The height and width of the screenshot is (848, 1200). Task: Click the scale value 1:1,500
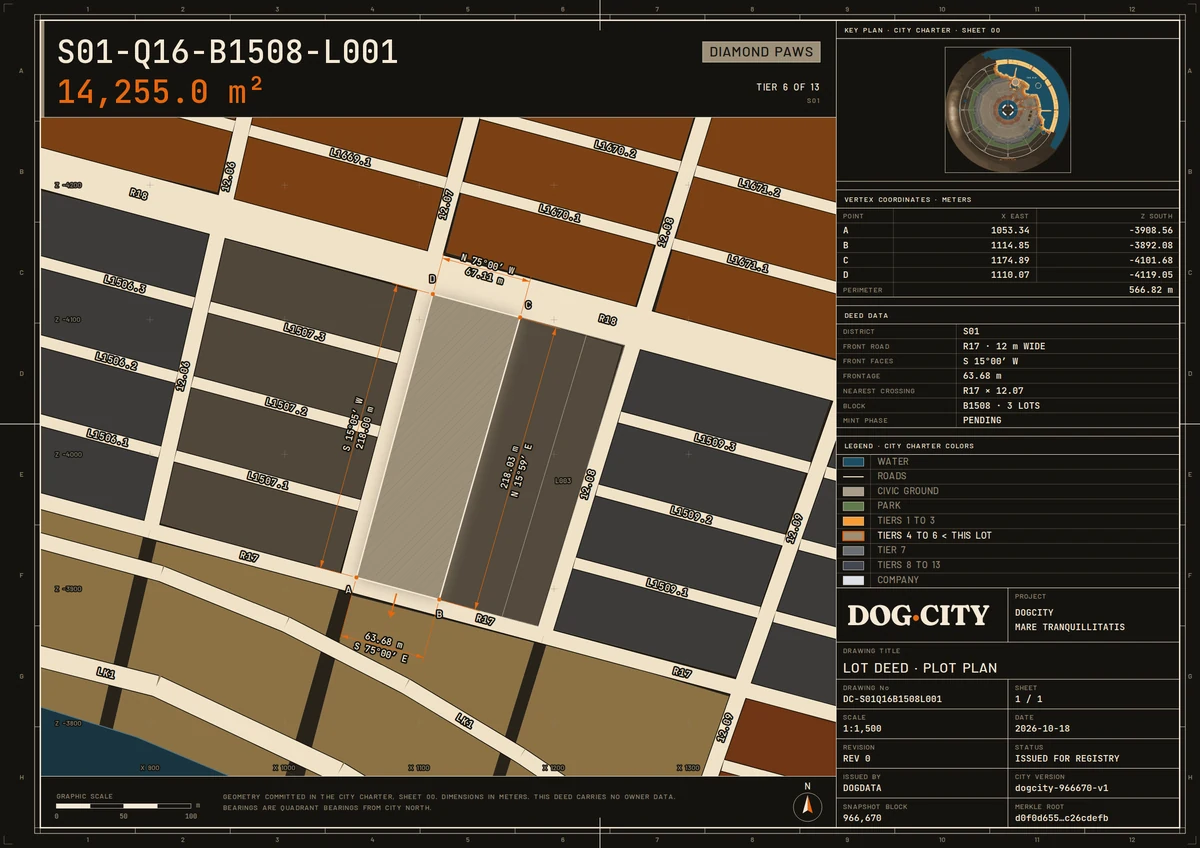click(862, 729)
